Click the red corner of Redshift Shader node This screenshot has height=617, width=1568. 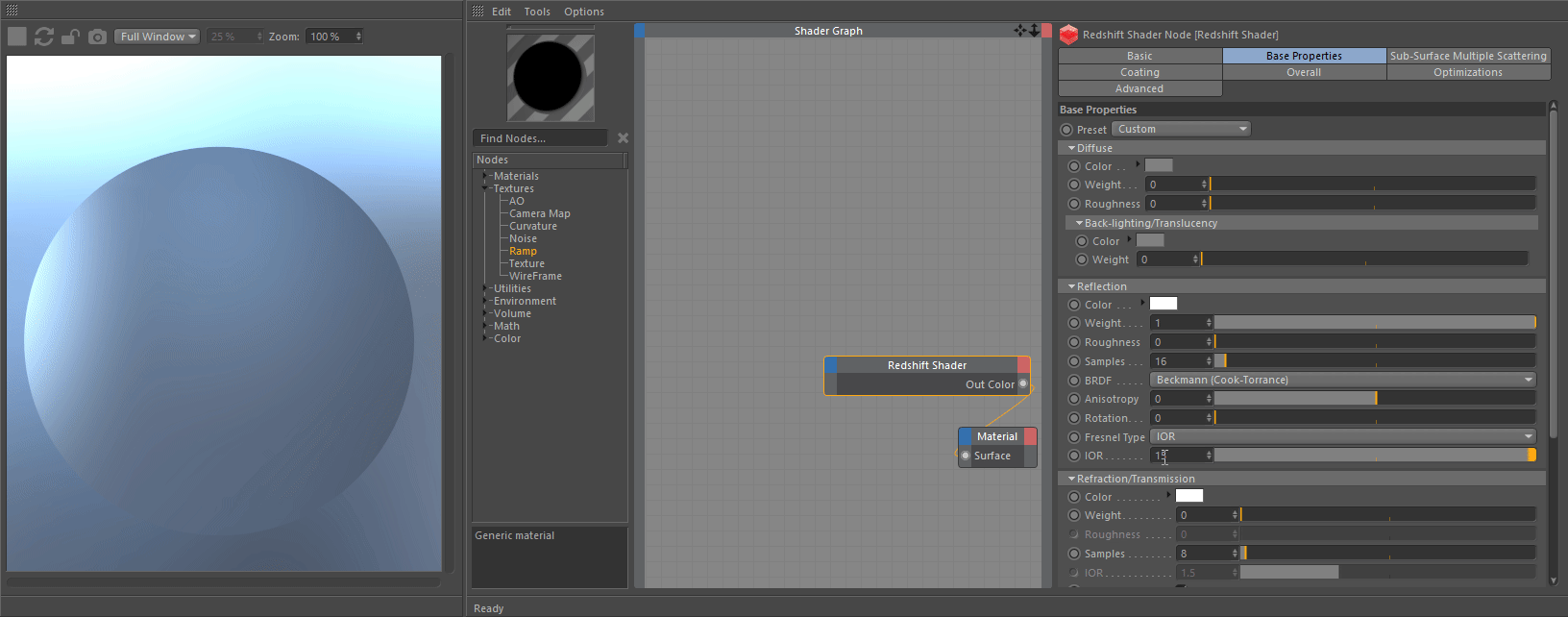[x=1024, y=365]
